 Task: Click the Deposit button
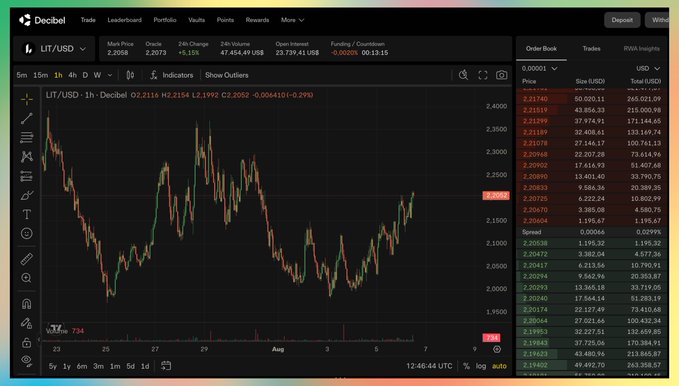coord(622,20)
